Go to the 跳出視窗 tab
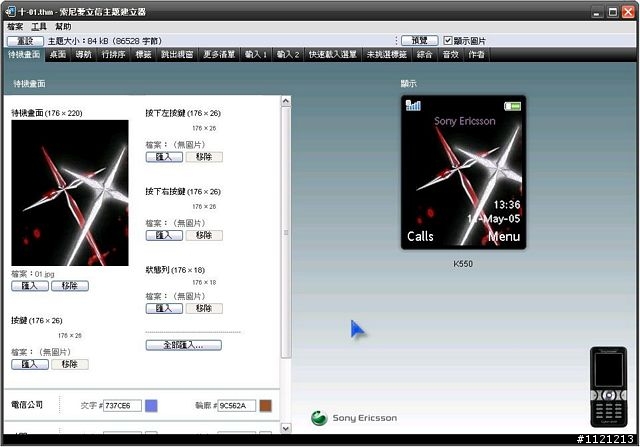The width and height of the screenshot is (640, 447). (177, 54)
